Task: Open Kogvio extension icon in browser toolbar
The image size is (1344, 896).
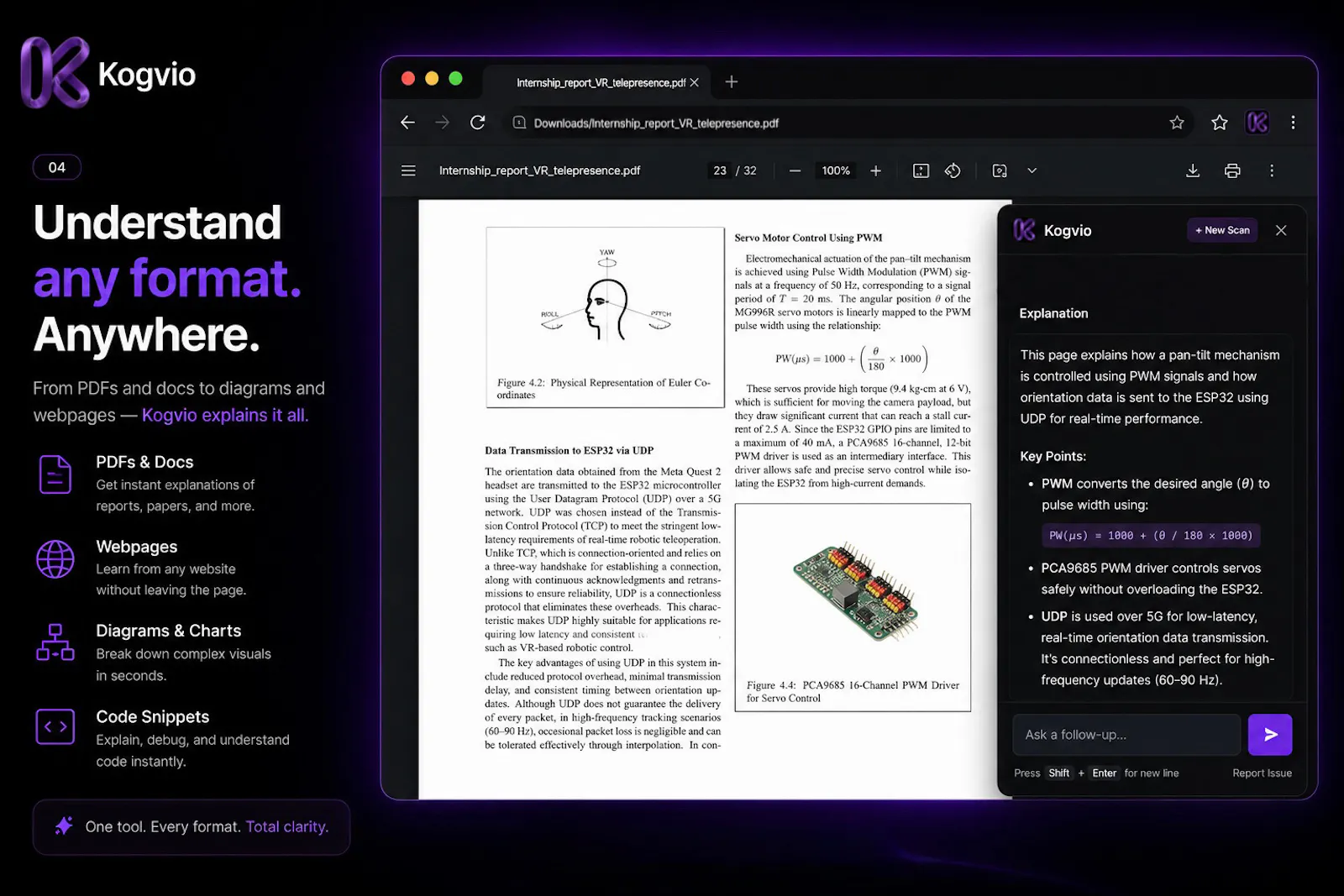Action: point(1257,123)
